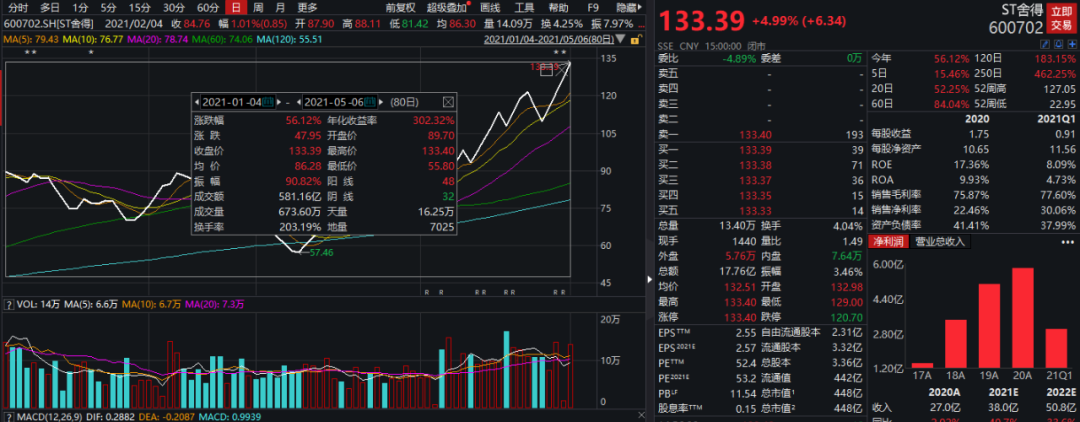
Task: Open the 前复权 adjustment option
Action: click(401, 8)
